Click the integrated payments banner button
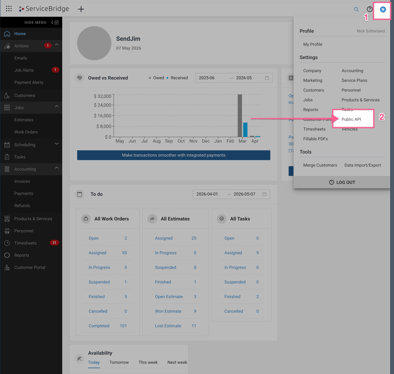Screen dimensions: 394x374 174,155
